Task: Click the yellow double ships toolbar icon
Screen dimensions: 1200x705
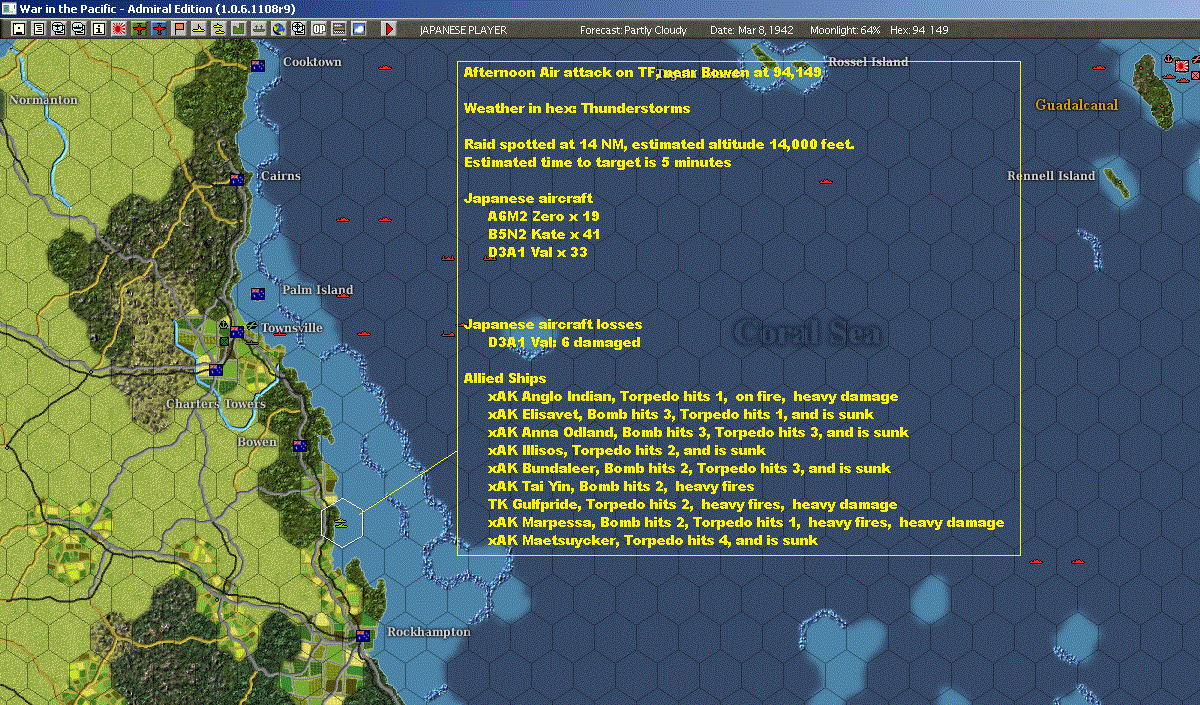Action: point(219,29)
